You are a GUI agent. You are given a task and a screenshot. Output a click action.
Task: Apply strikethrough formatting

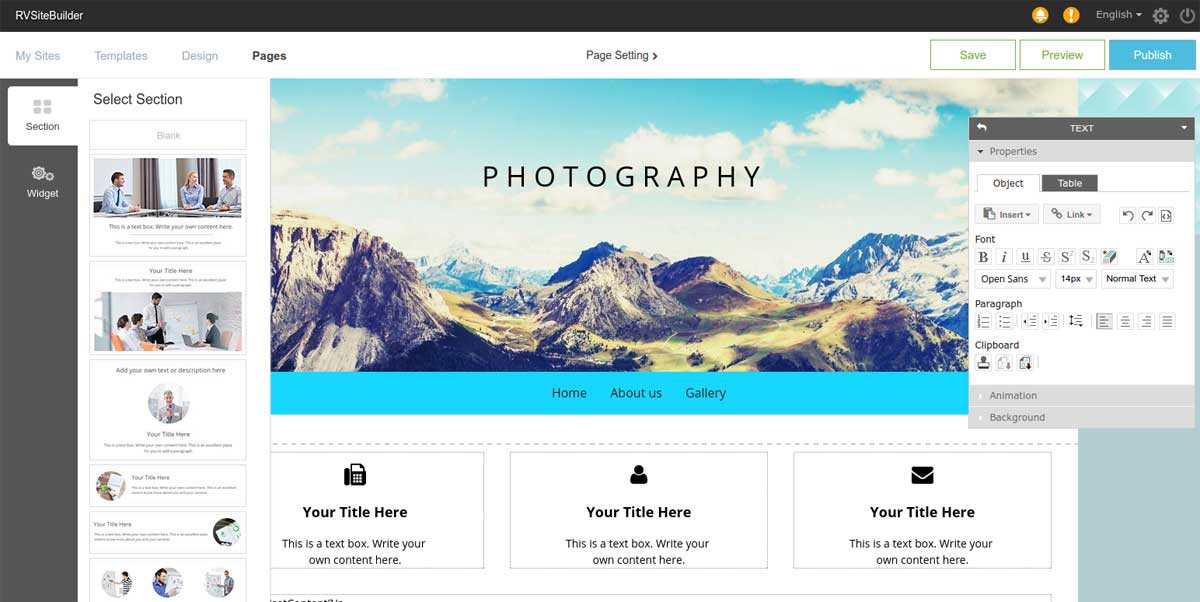[1045, 256]
